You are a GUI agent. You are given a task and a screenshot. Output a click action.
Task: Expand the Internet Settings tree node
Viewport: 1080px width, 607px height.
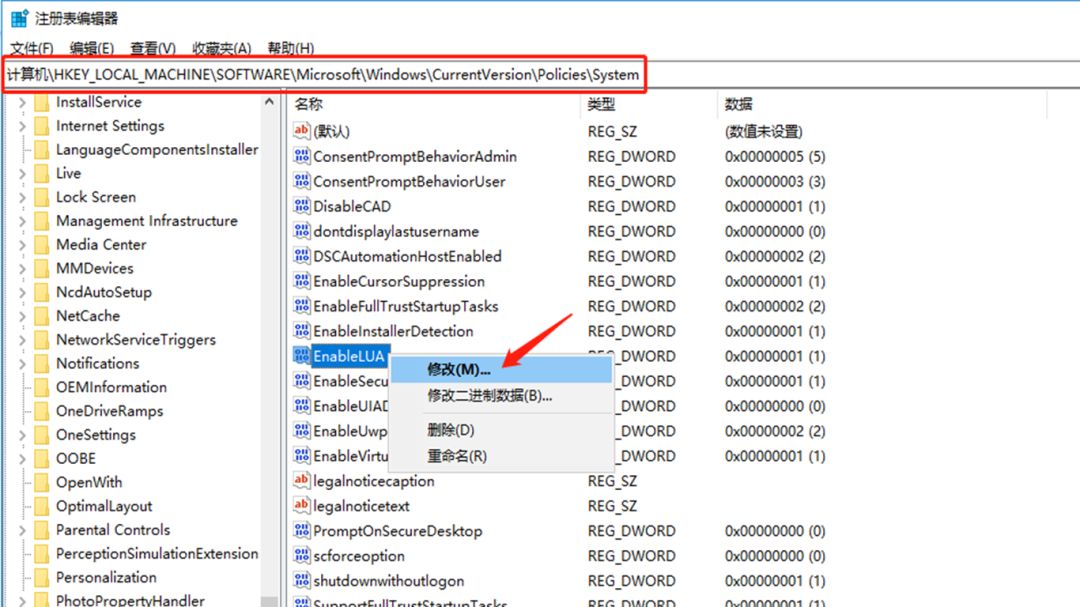click(x=22, y=126)
